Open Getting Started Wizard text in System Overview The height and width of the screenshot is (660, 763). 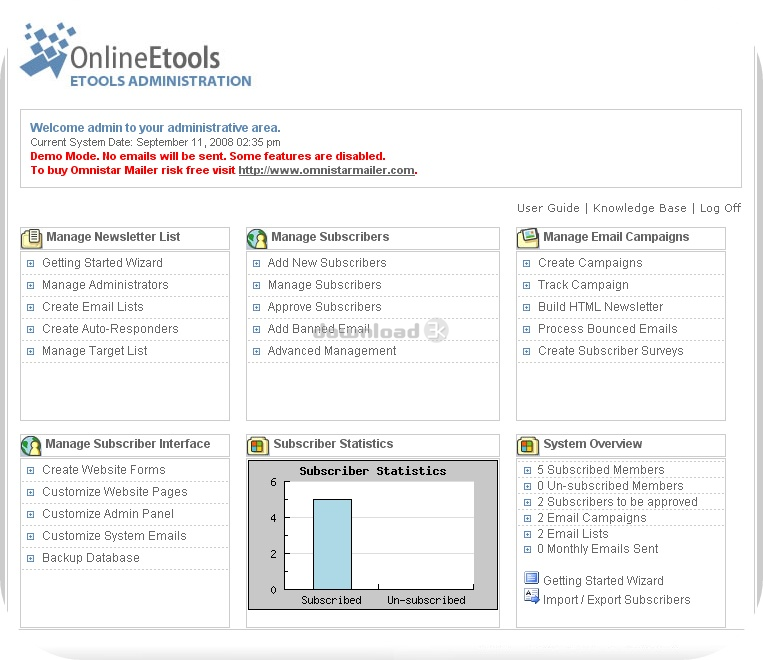(603, 581)
